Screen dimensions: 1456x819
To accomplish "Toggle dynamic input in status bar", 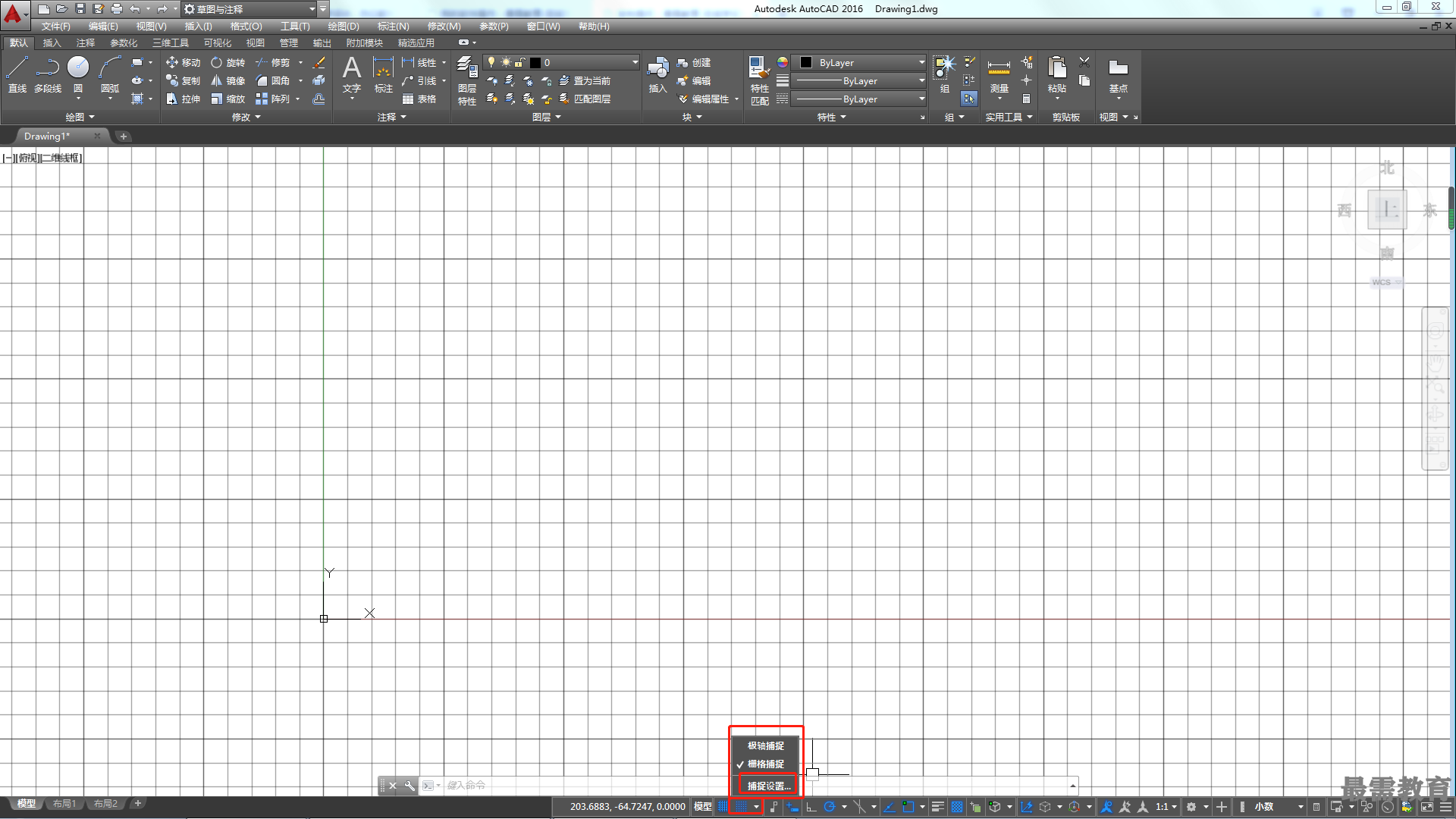I will 792,807.
